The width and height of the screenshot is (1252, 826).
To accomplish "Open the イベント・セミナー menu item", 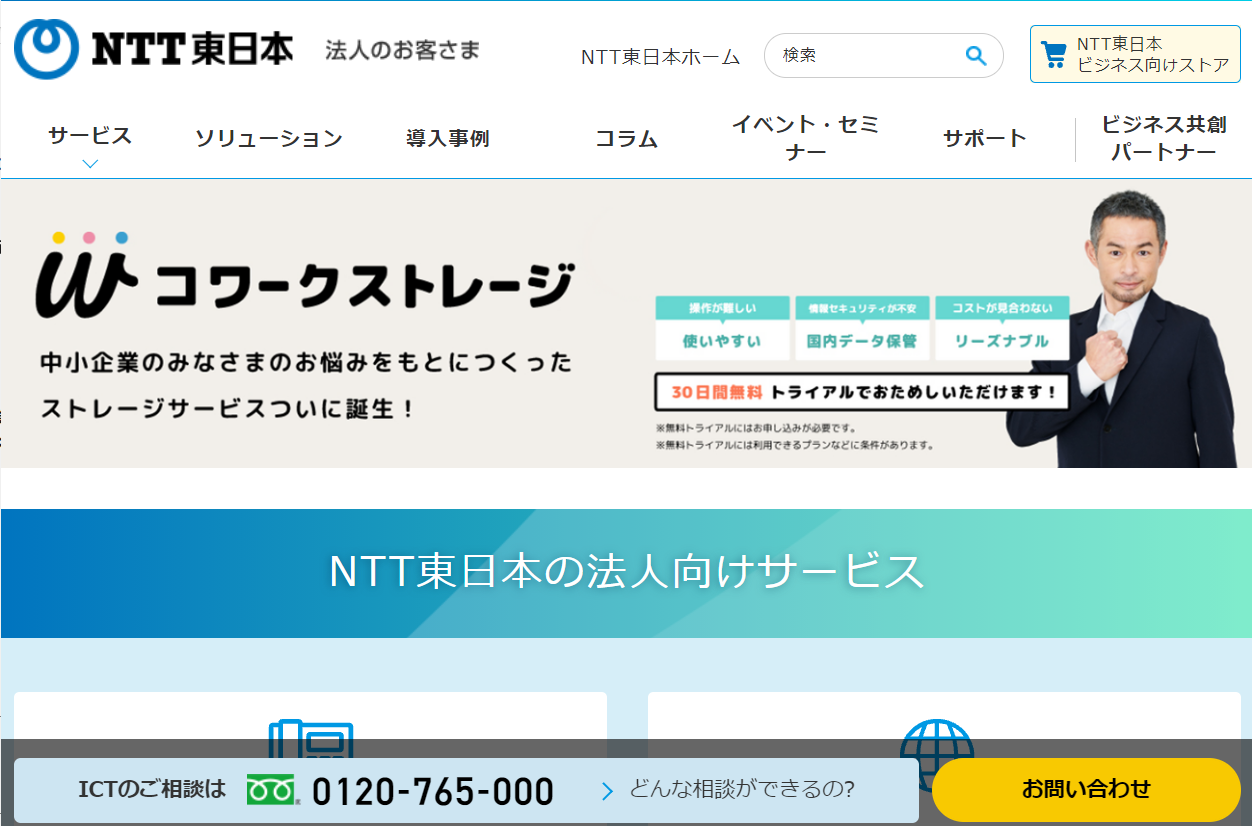I will [x=805, y=138].
